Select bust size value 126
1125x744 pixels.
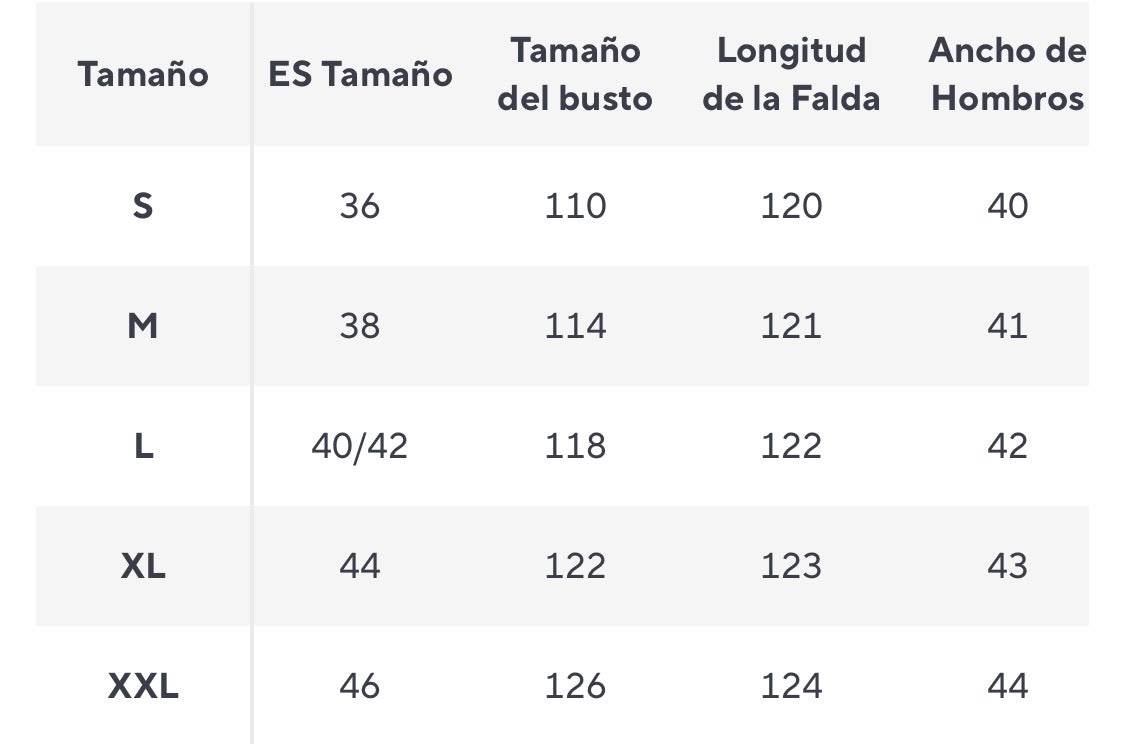[x=575, y=686]
